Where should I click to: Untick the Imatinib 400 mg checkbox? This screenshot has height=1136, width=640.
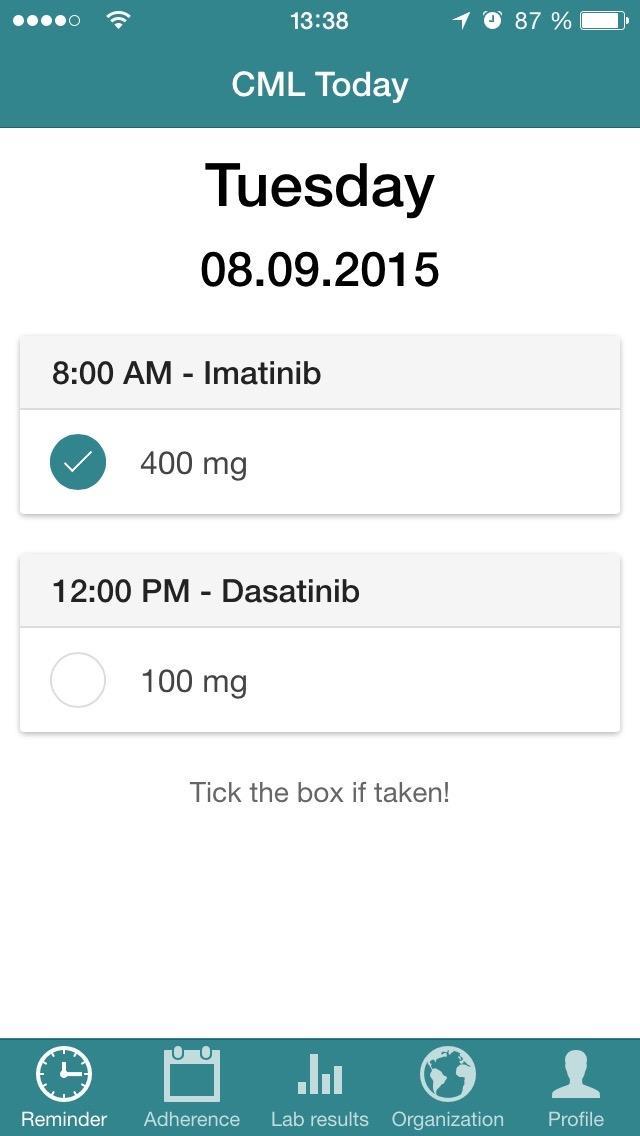(x=78, y=462)
